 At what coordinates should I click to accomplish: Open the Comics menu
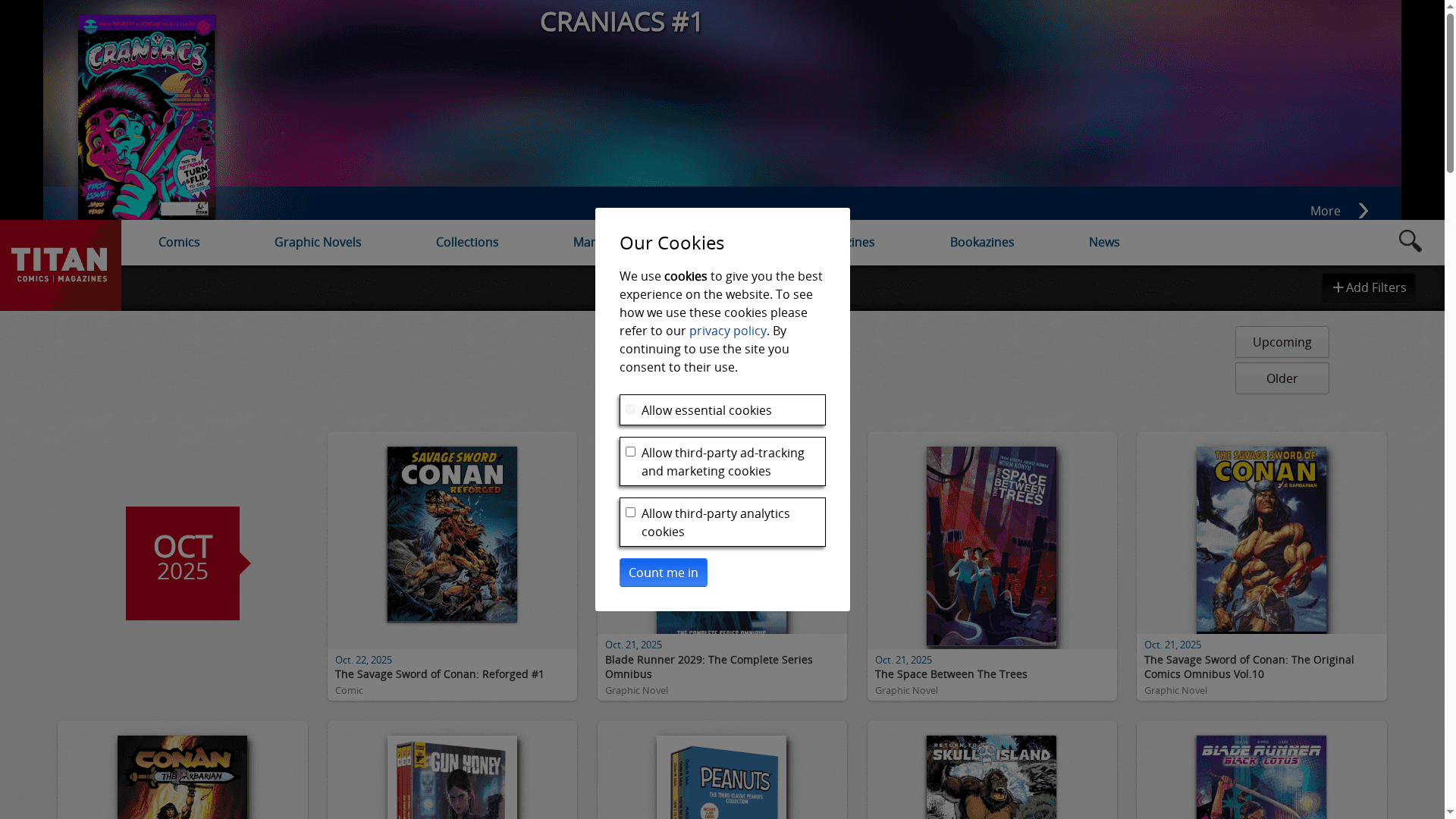click(178, 242)
